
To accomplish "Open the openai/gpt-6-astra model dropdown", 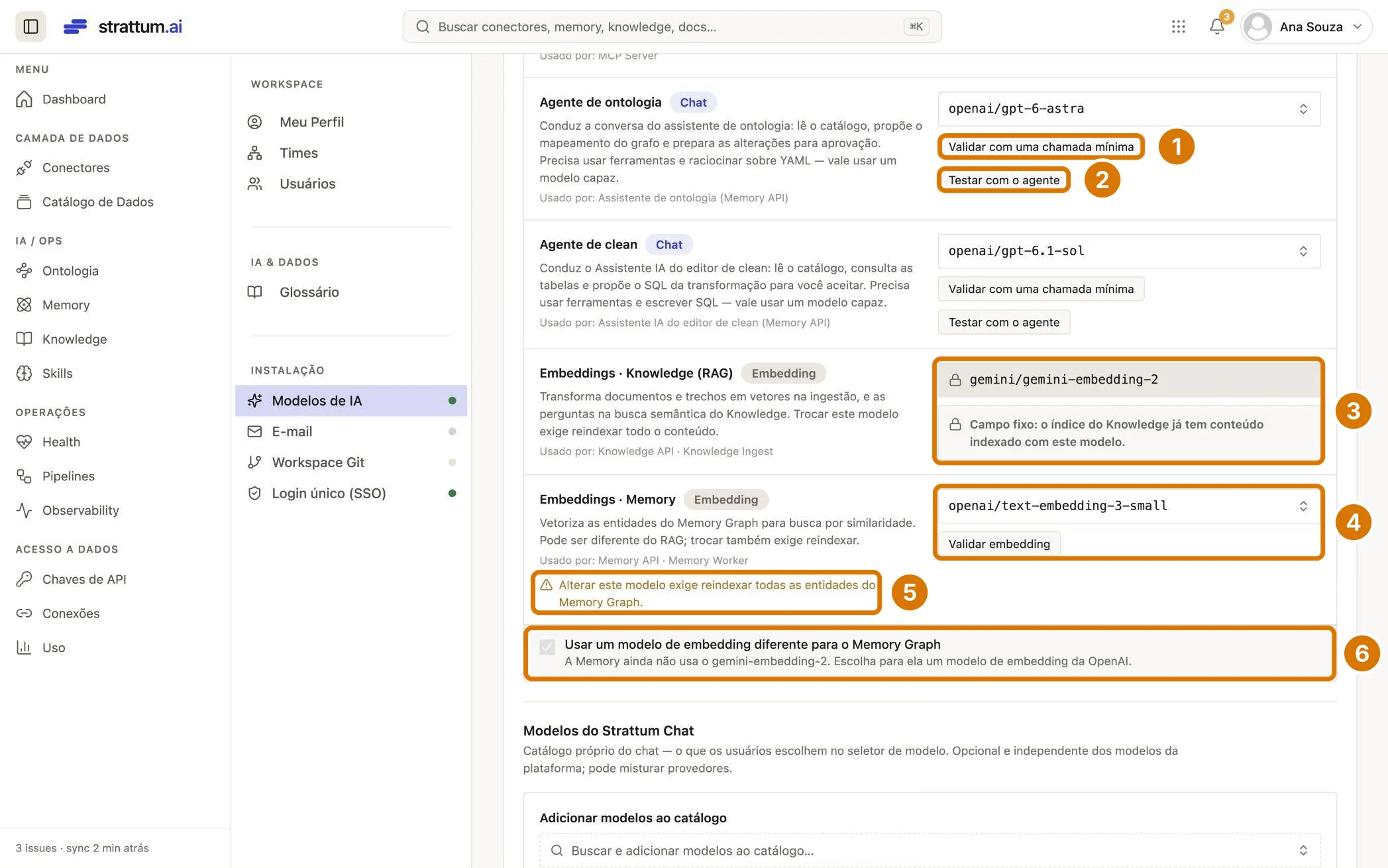I will [1129, 109].
